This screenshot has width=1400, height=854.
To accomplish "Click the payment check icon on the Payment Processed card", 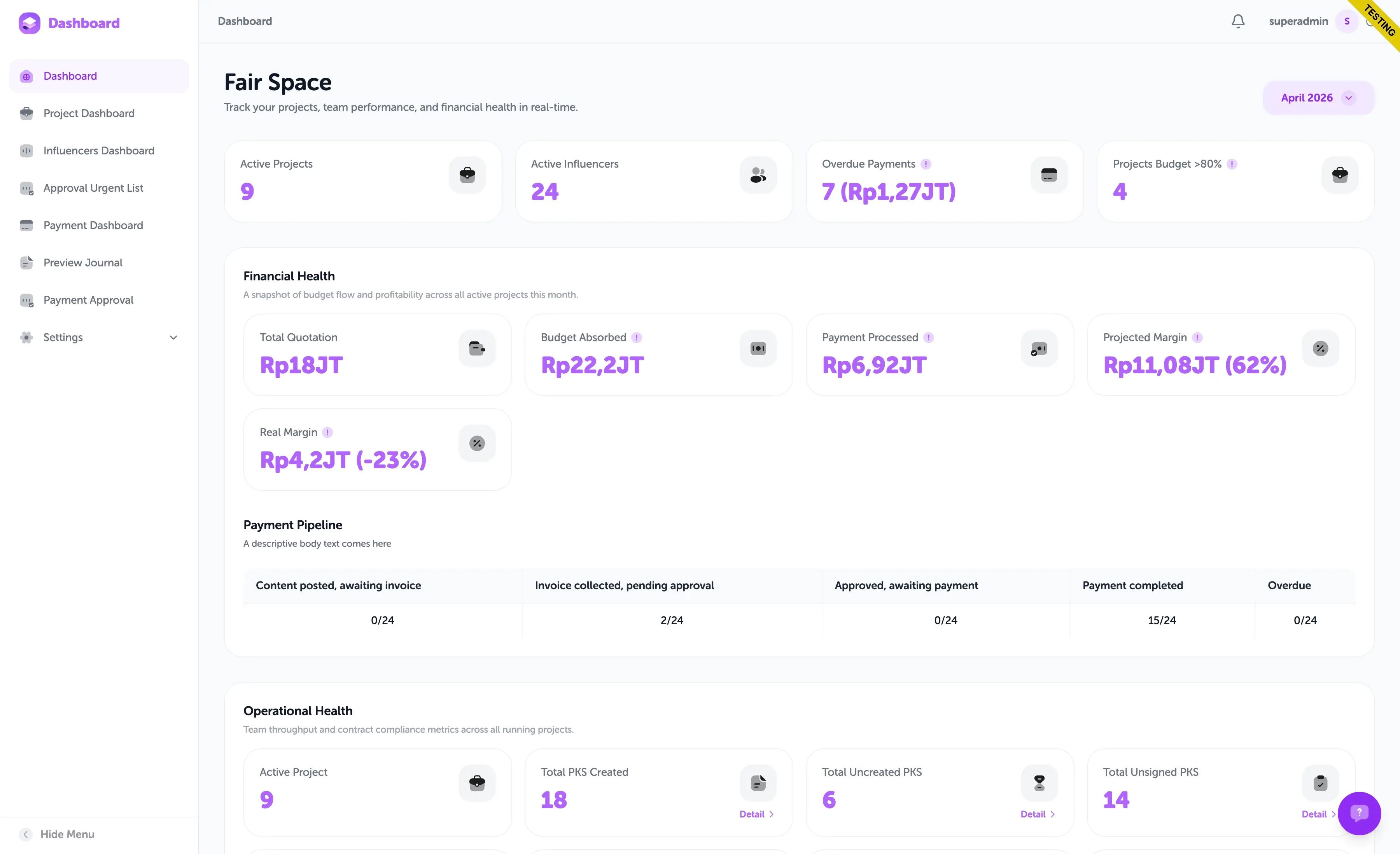I will coord(1039,348).
